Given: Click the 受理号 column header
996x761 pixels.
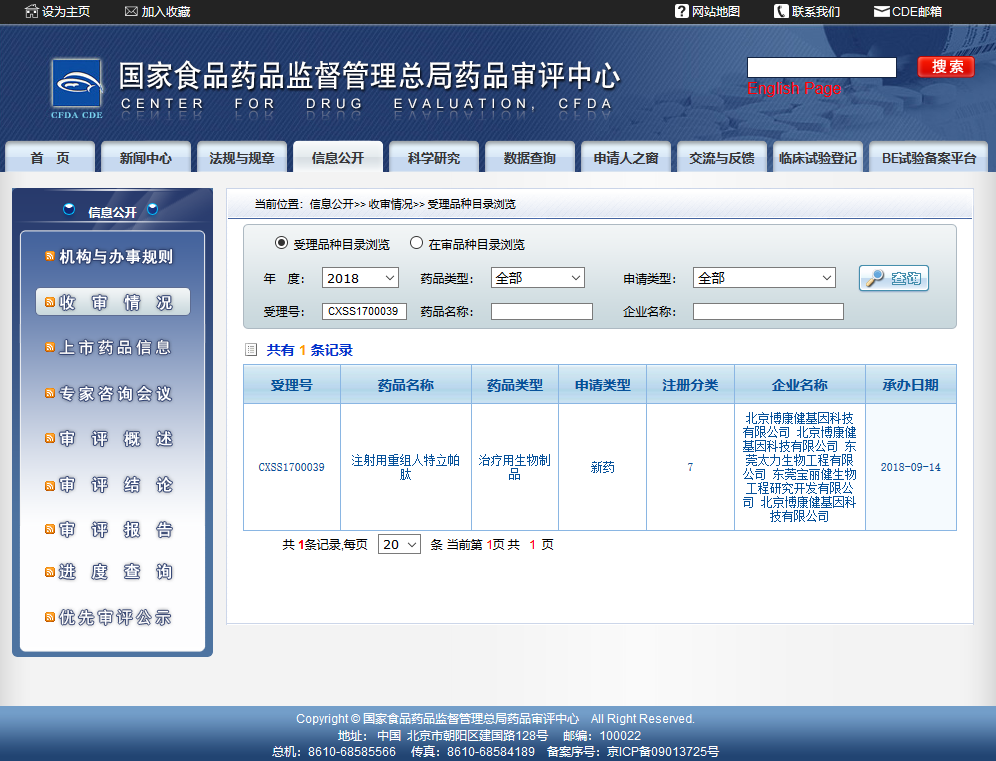Looking at the screenshot, I should 292,385.
